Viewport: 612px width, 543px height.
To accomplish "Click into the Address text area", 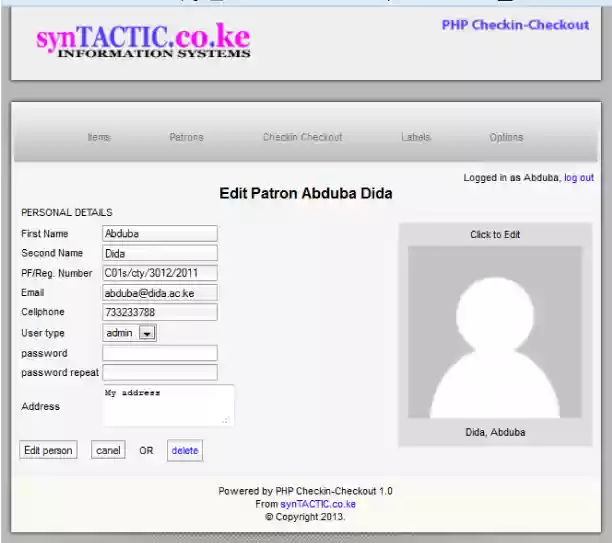I will 168,405.
